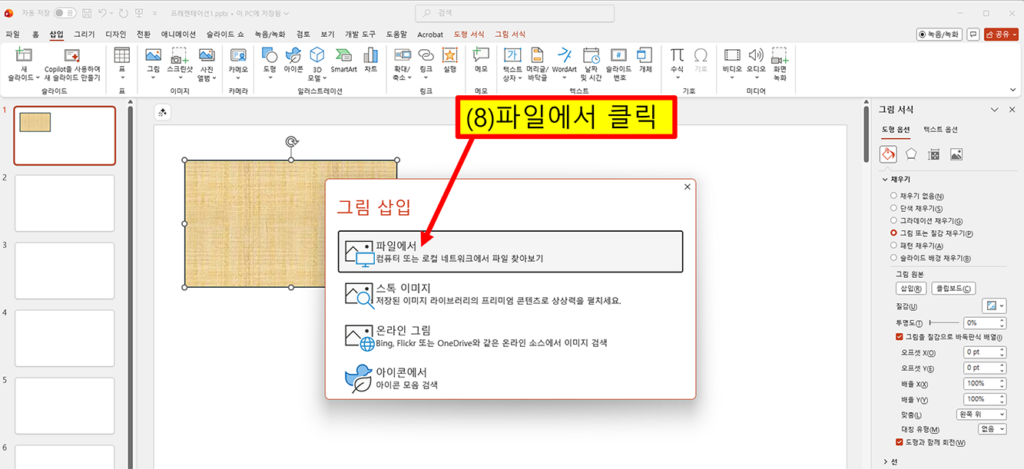Click the 개체 (Object) icon
This screenshot has width=1024, height=469.
[645, 55]
